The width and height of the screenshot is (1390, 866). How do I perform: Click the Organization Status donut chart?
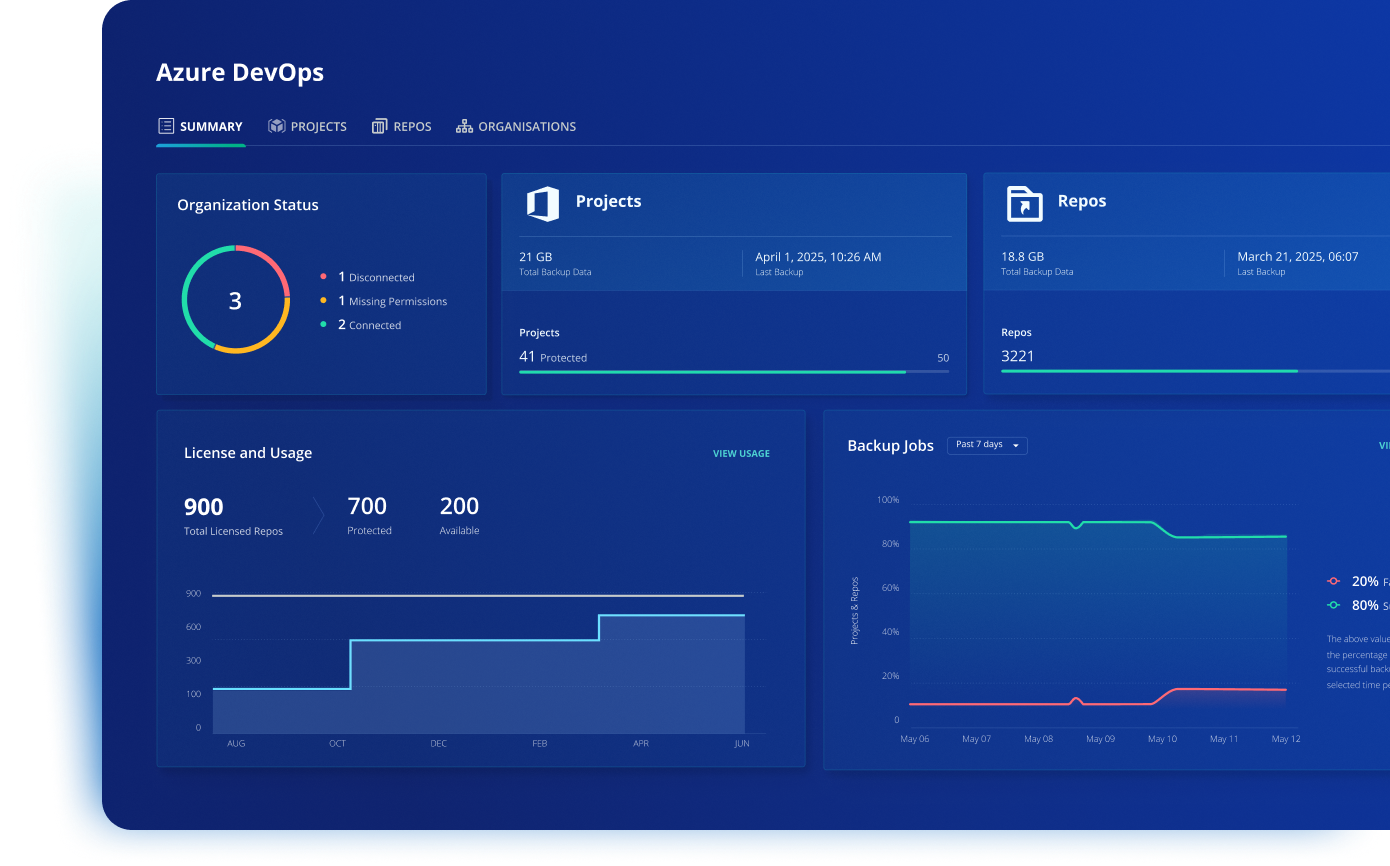(x=235, y=298)
